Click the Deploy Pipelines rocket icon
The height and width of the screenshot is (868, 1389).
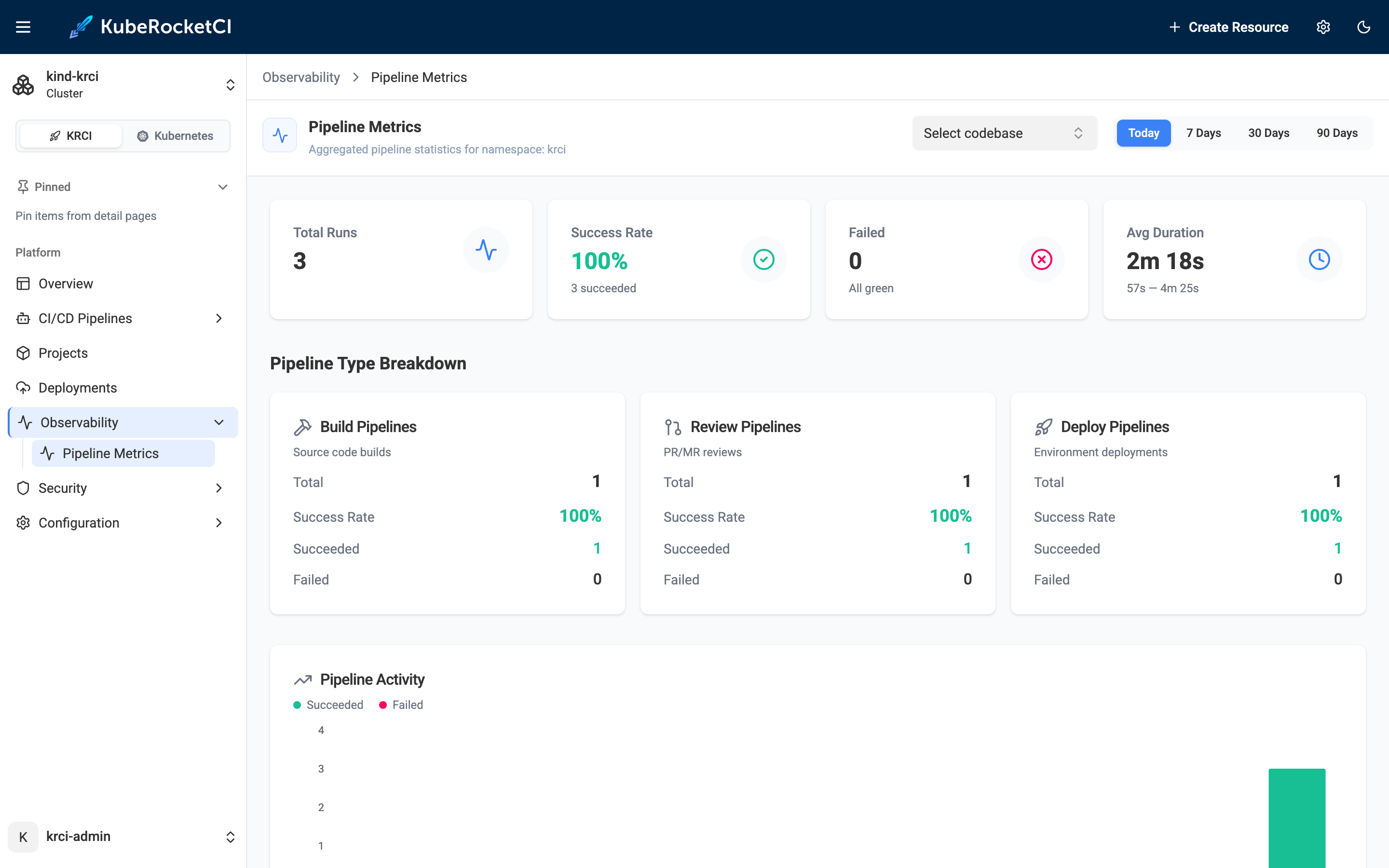point(1044,427)
